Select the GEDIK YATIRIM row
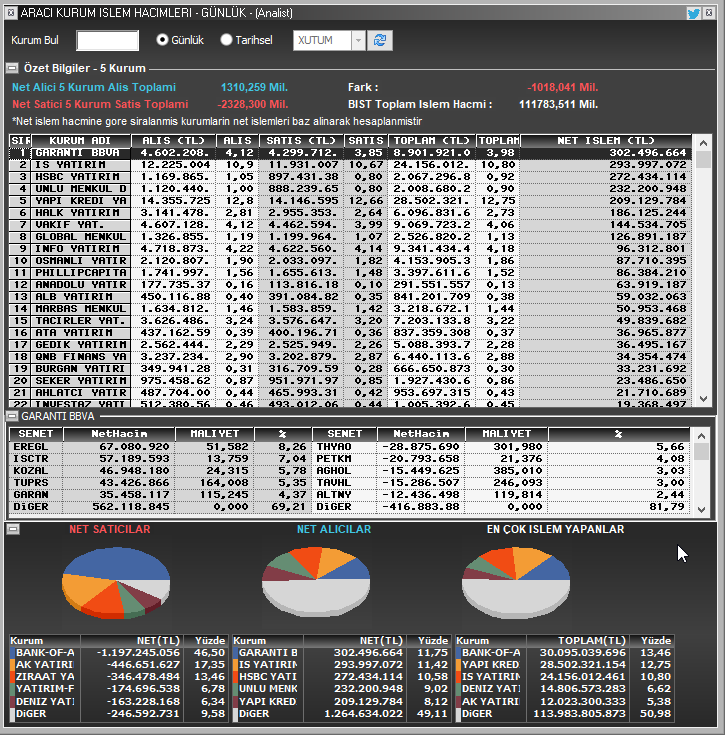 (350, 345)
